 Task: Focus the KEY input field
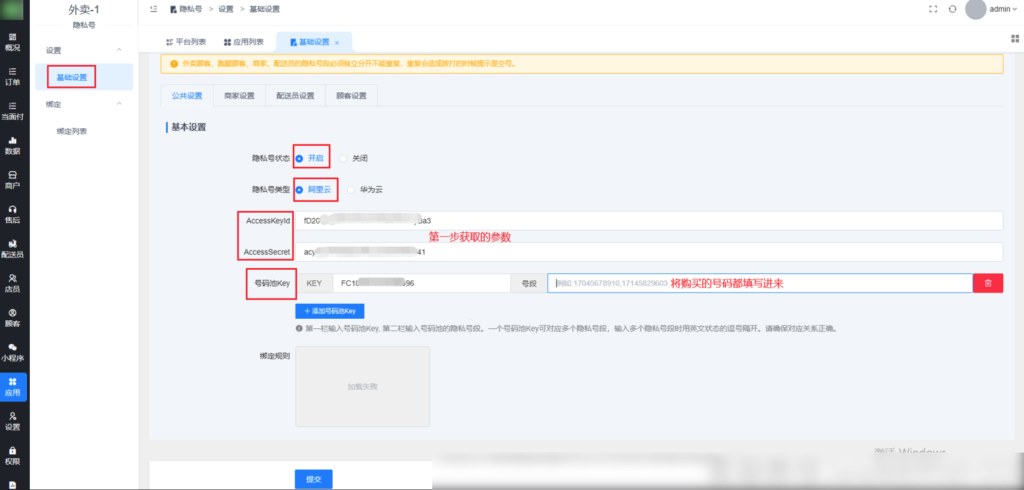[x=421, y=283]
